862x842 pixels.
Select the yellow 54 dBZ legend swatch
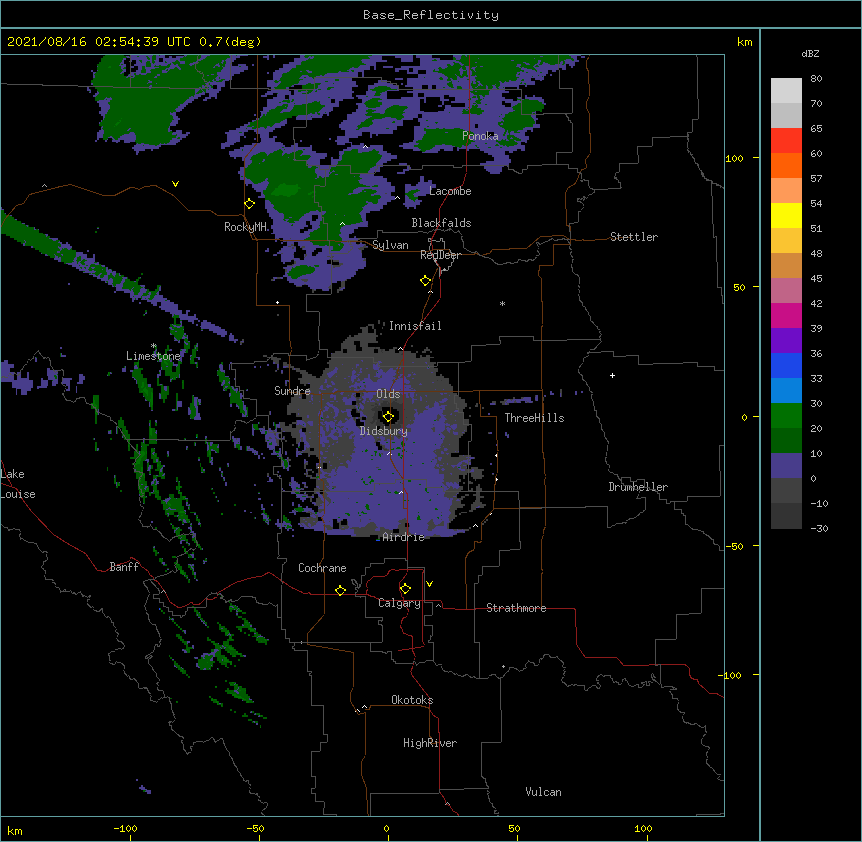click(786, 215)
